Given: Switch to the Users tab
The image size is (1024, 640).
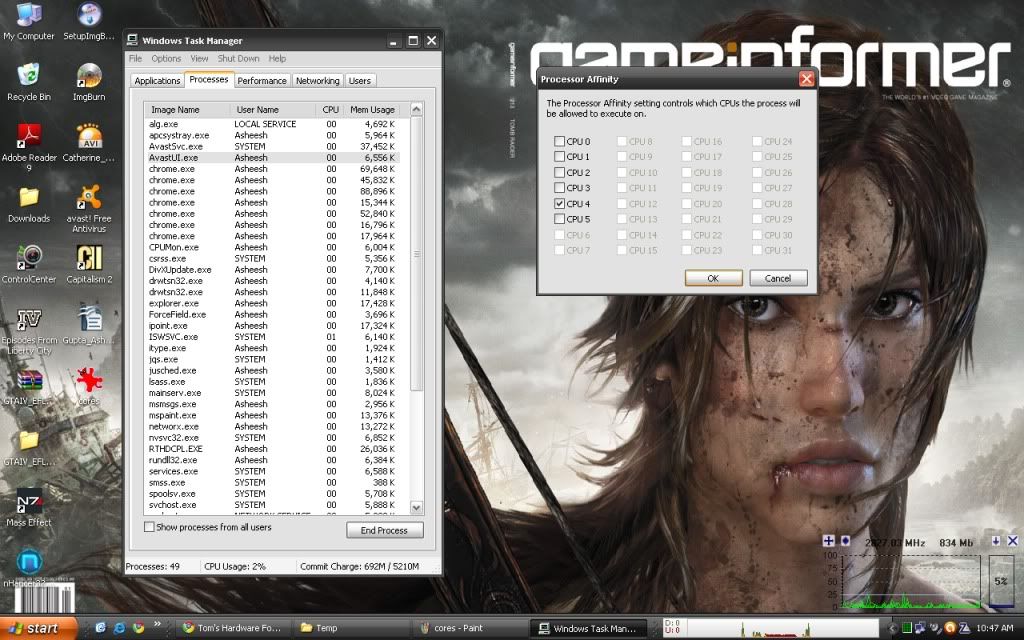Looking at the screenshot, I should click(x=360, y=81).
